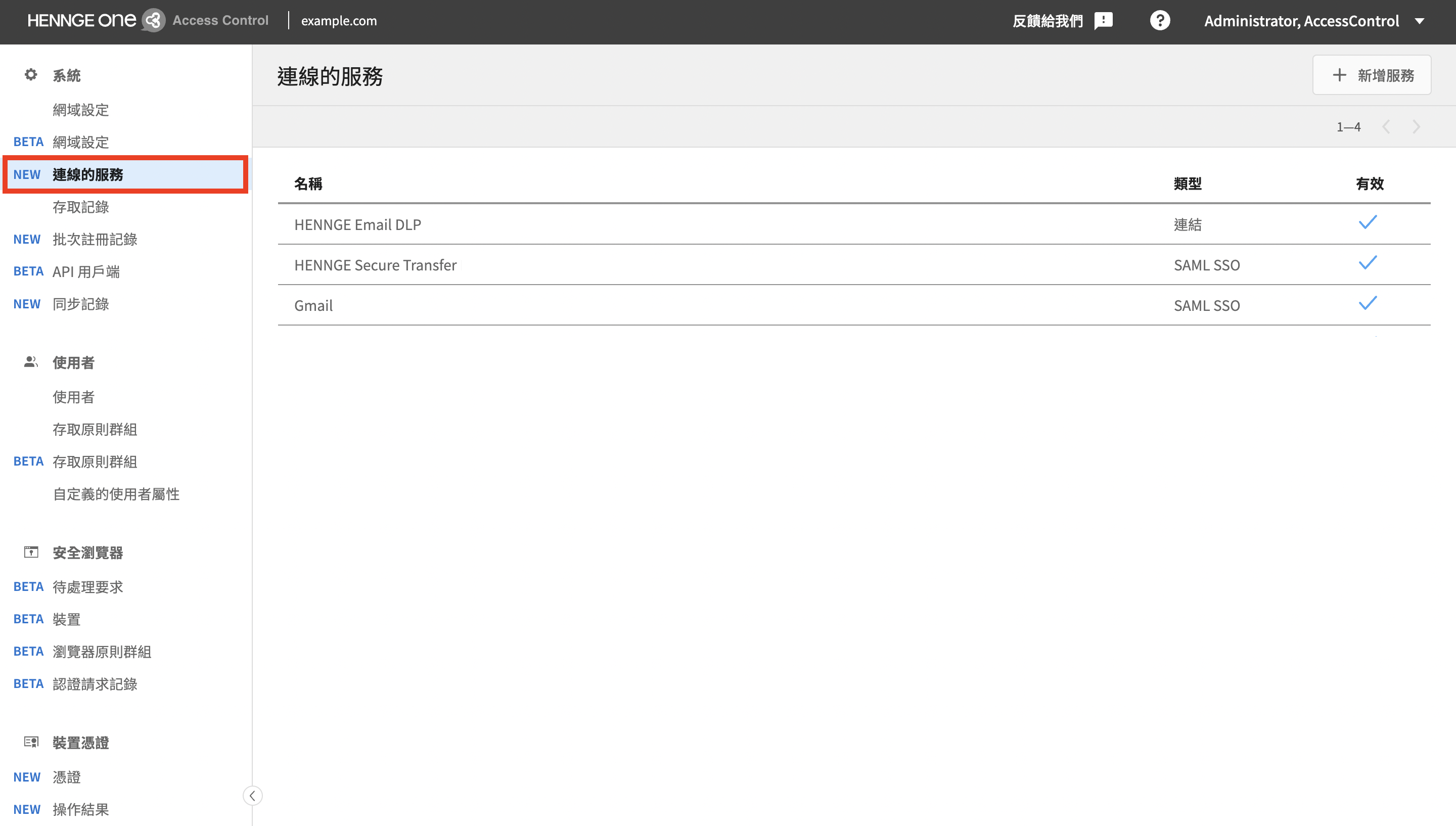Click the 裝置憑證 certificate icon
Image resolution: width=1456 pixels, height=826 pixels.
(31, 742)
